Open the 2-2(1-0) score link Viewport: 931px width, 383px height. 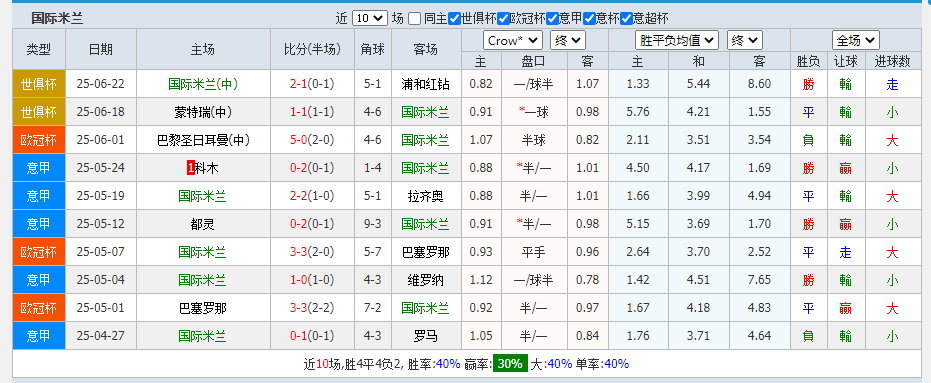[x=312, y=196]
